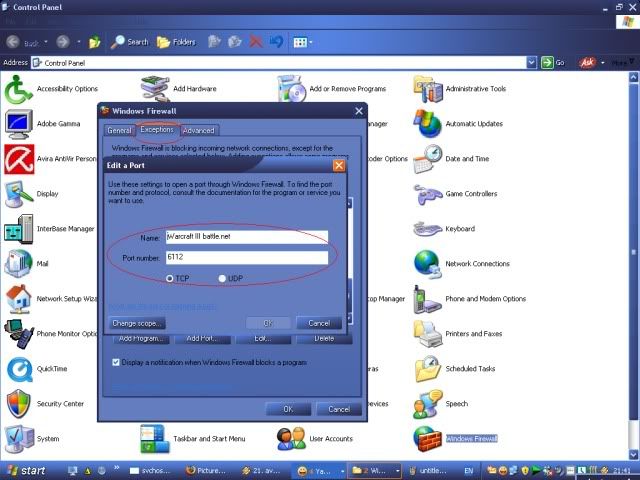The height and width of the screenshot is (480, 640).
Task: Click the Folders toolbar button
Action: point(176,42)
